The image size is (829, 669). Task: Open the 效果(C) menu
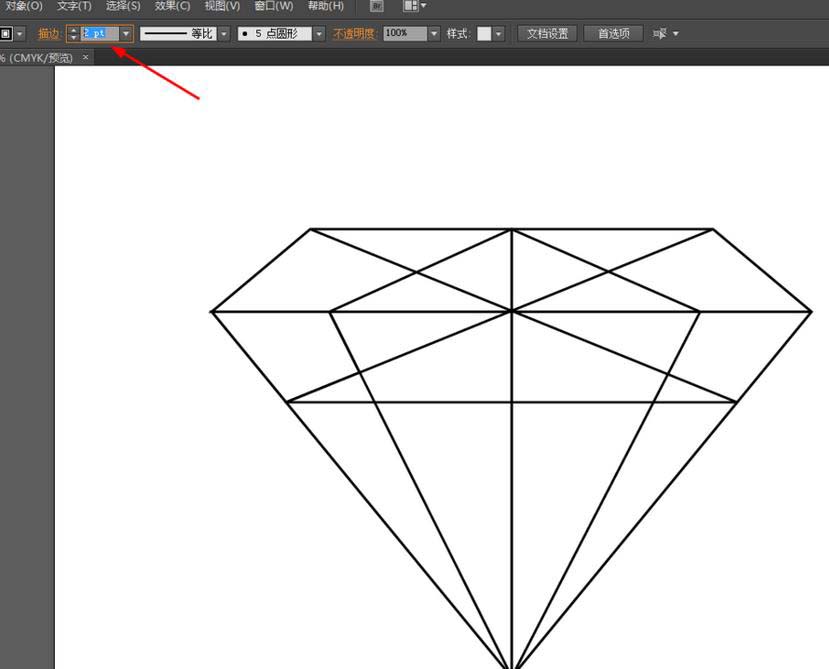pyautogui.click(x=172, y=6)
